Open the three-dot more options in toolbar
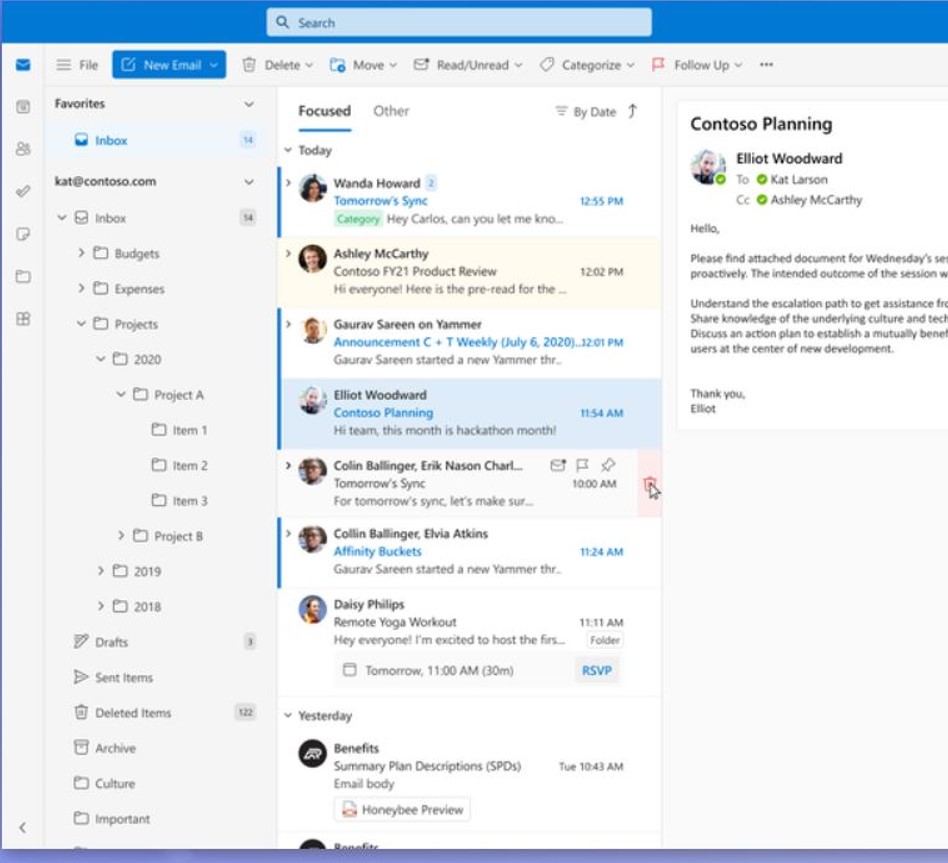This screenshot has height=863, width=948. (x=767, y=65)
